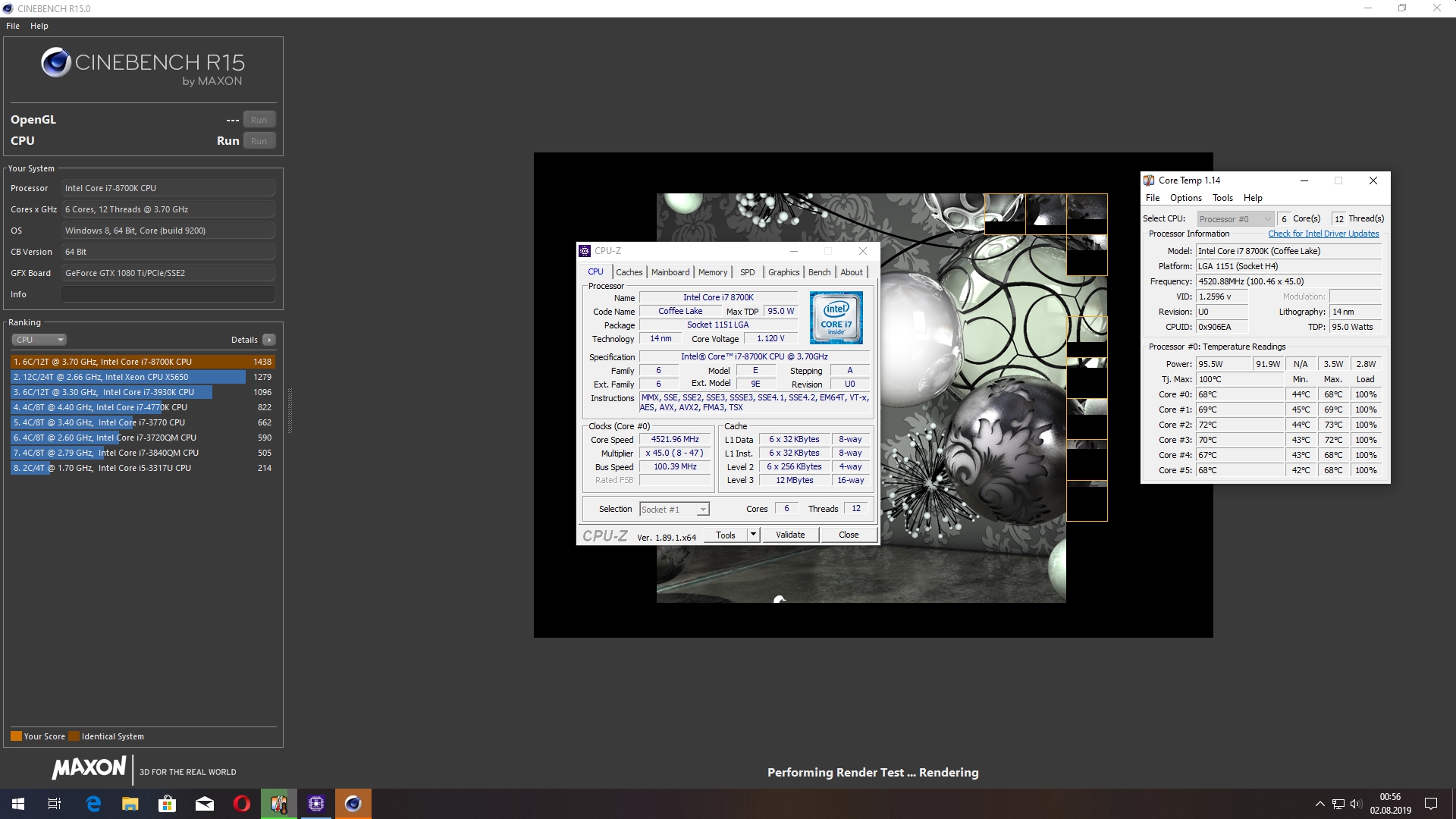The image size is (1456, 819).
Task: Open the Core Temp taskbar icon
Action: pyautogui.click(x=279, y=804)
